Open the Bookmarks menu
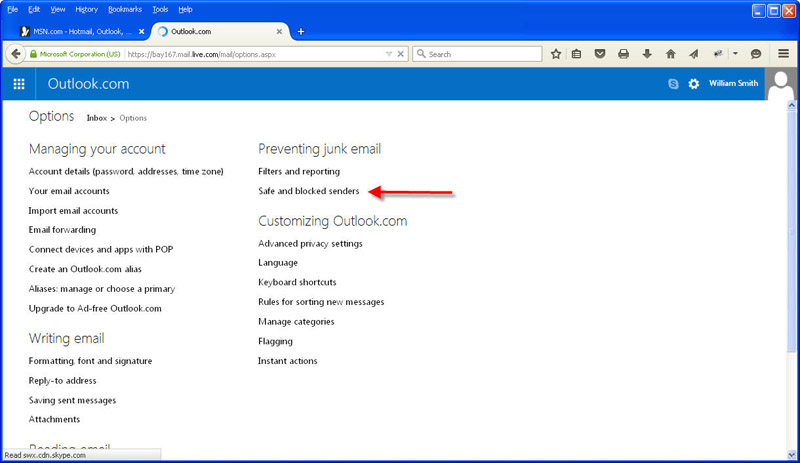 tap(125, 9)
